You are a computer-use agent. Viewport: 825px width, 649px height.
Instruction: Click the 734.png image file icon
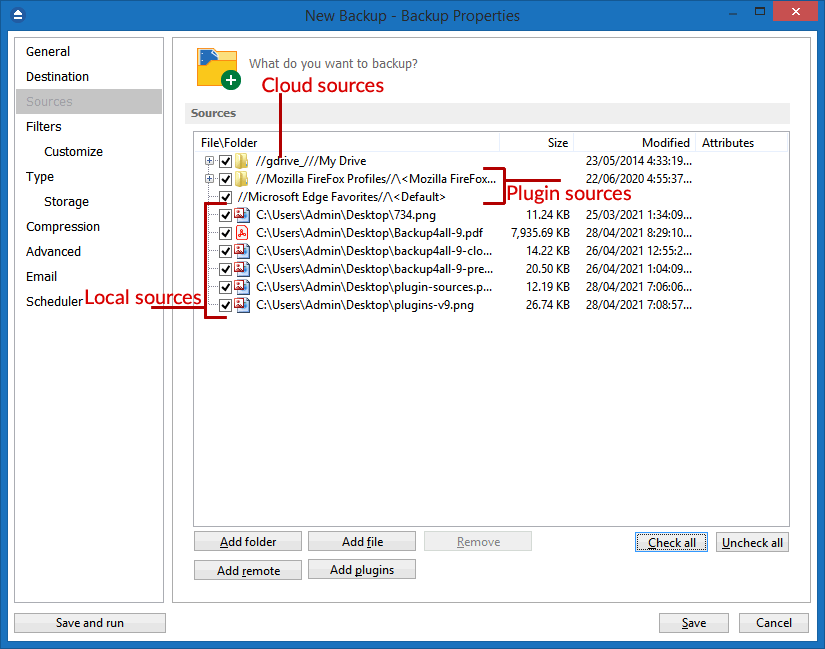coord(242,215)
